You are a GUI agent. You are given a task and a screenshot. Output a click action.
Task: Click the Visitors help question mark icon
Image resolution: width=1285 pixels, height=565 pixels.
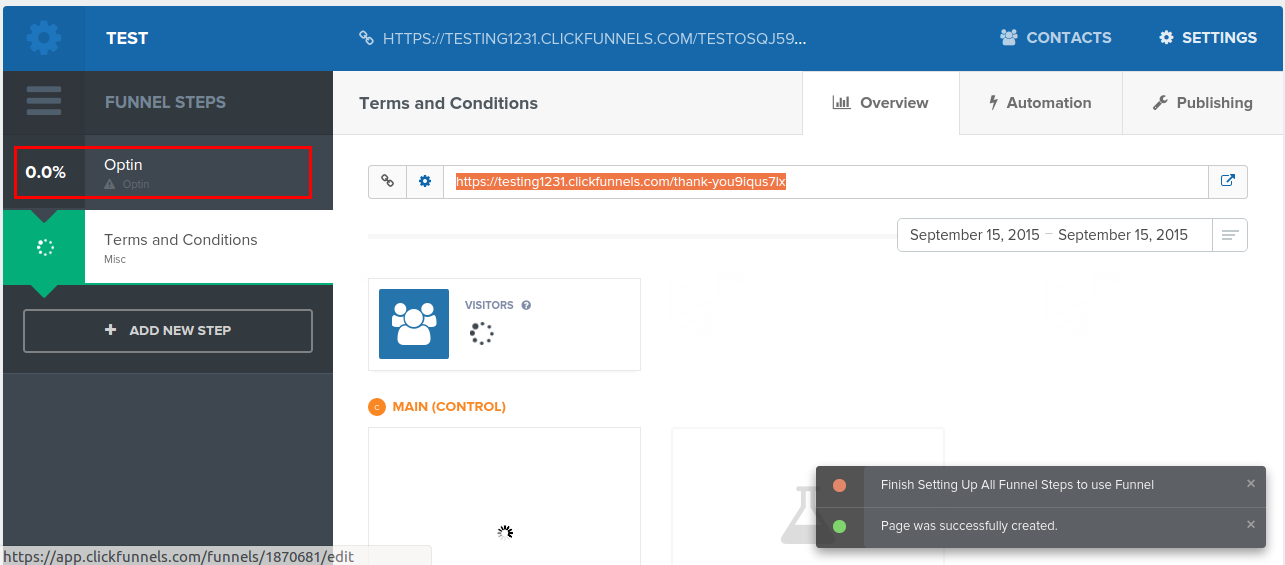coord(526,305)
